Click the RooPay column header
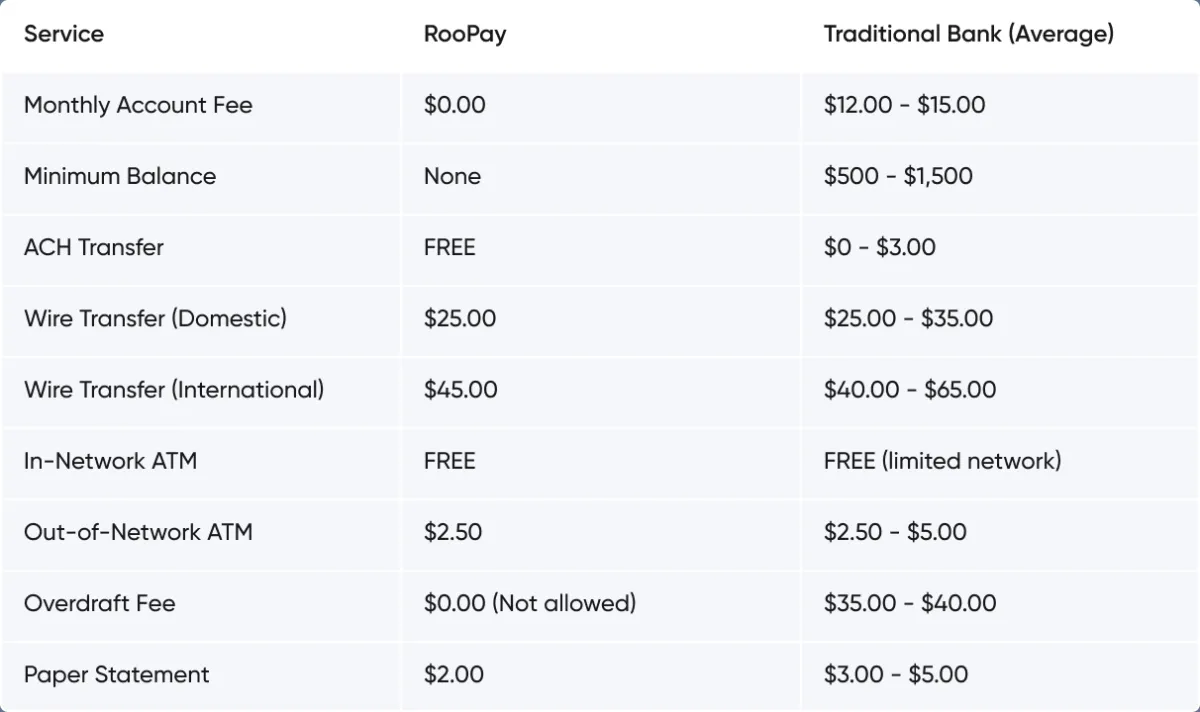Screen dimensions: 1200x712 [x=465, y=34]
